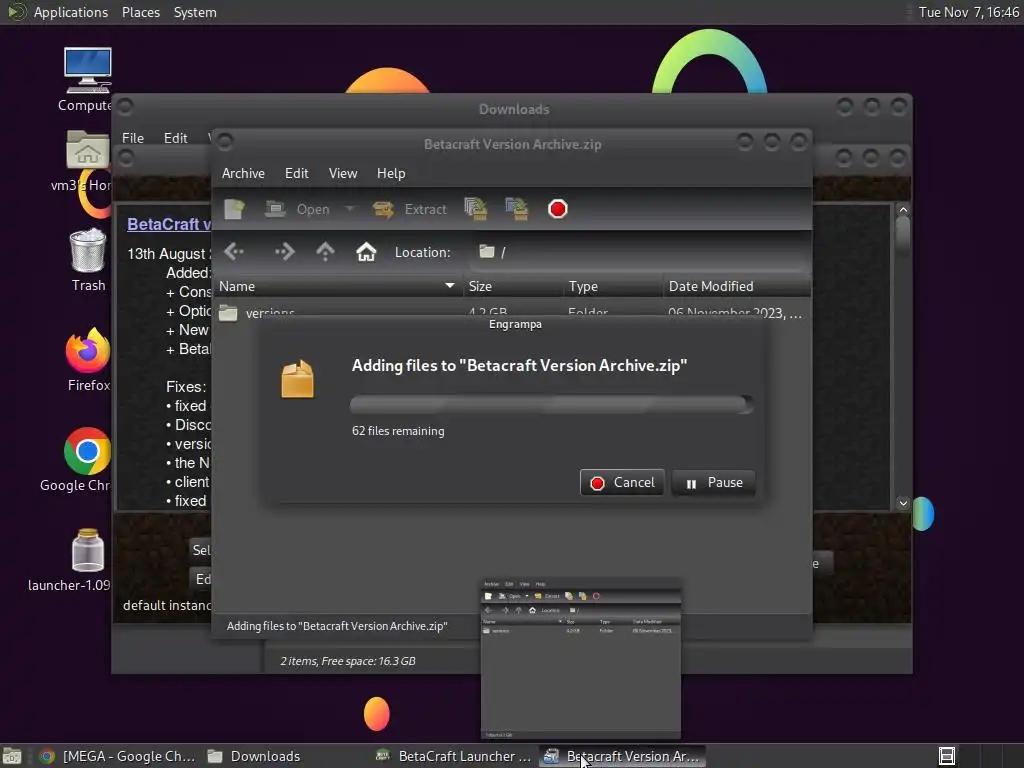Screen dimensions: 1024x768
Task: Click the BetaCraft changelog link
Action: click(x=168, y=224)
